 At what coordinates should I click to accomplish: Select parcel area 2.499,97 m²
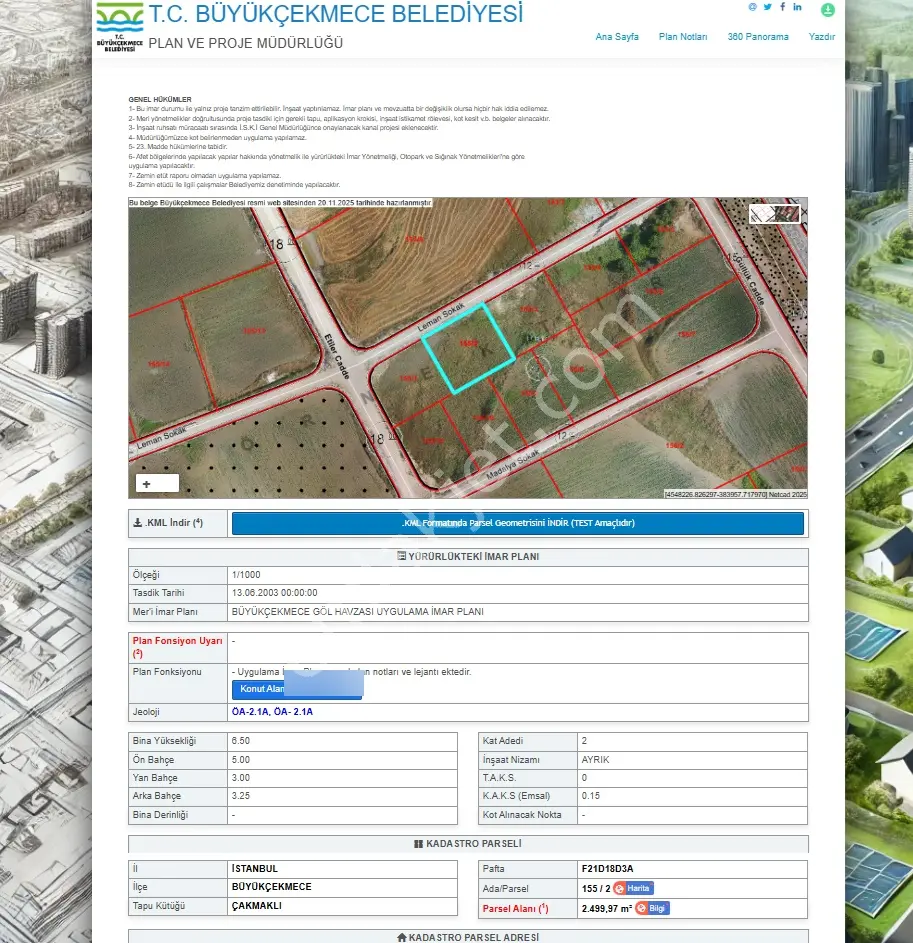pos(607,909)
